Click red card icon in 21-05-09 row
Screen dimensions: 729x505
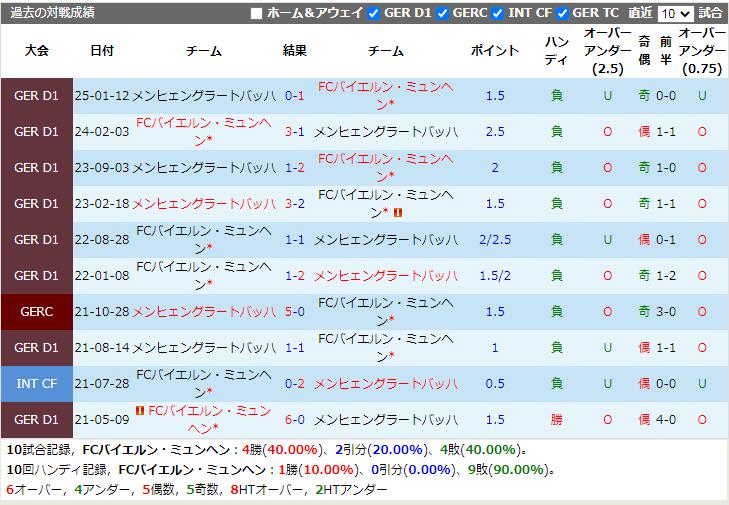tap(139, 411)
